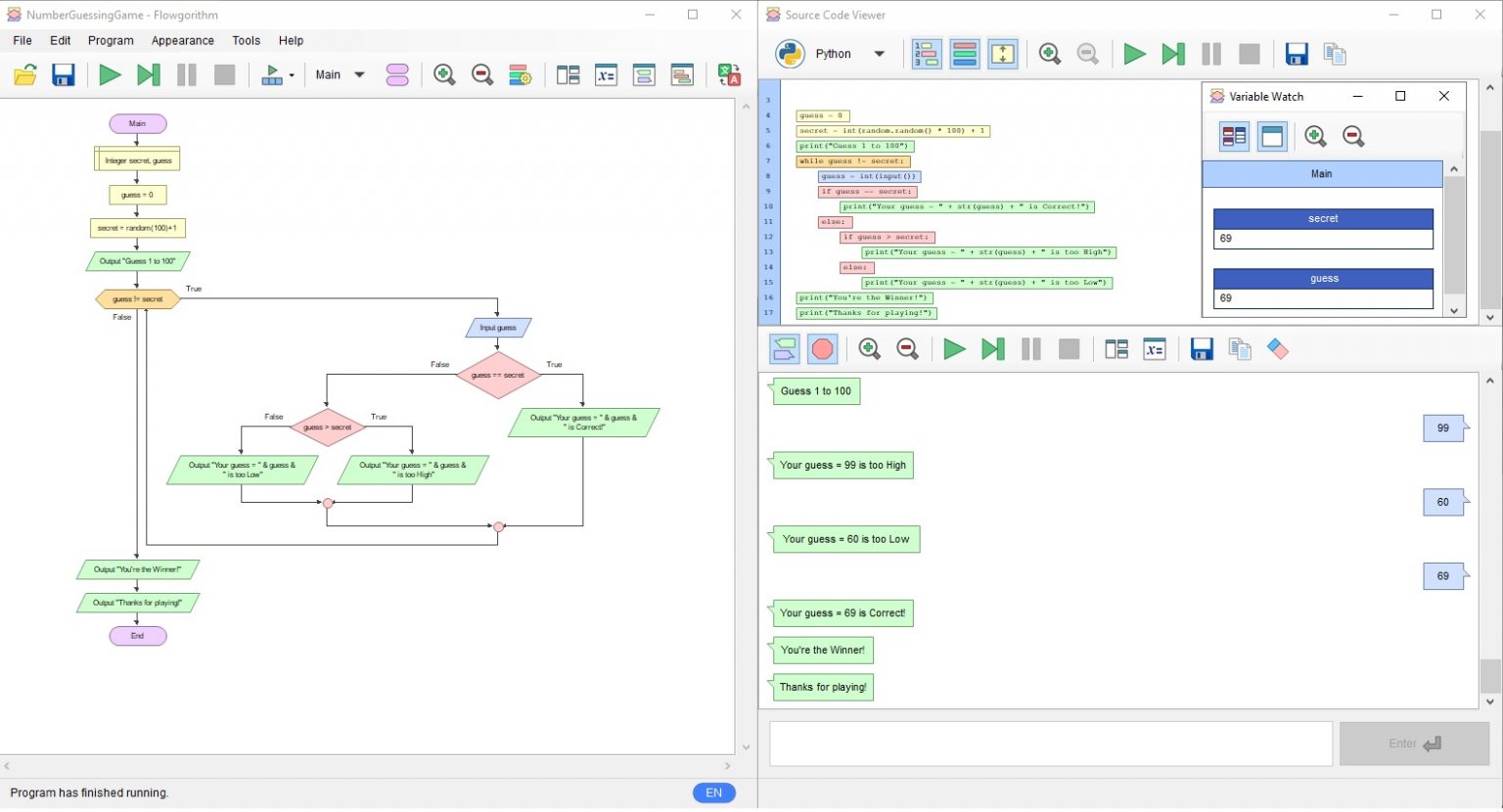
Task: Clear the console with the eraser icon
Action: [x=1278, y=349]
